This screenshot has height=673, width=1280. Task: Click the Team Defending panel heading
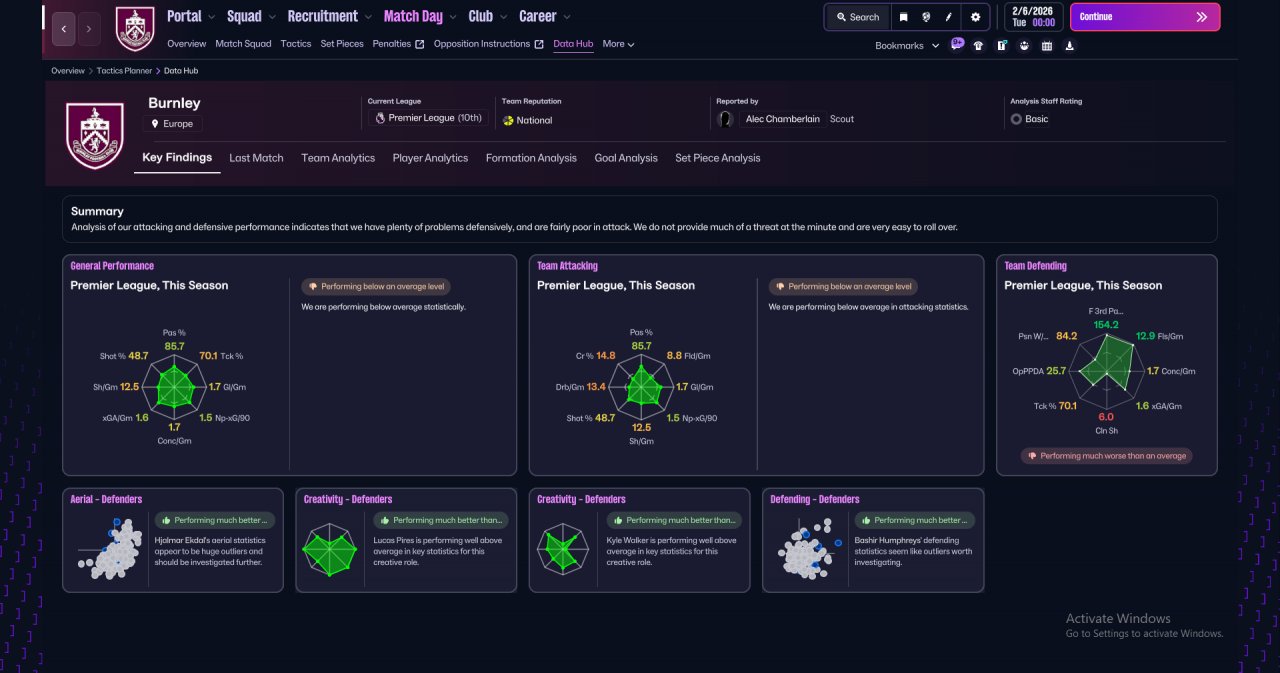[1035, 266]
